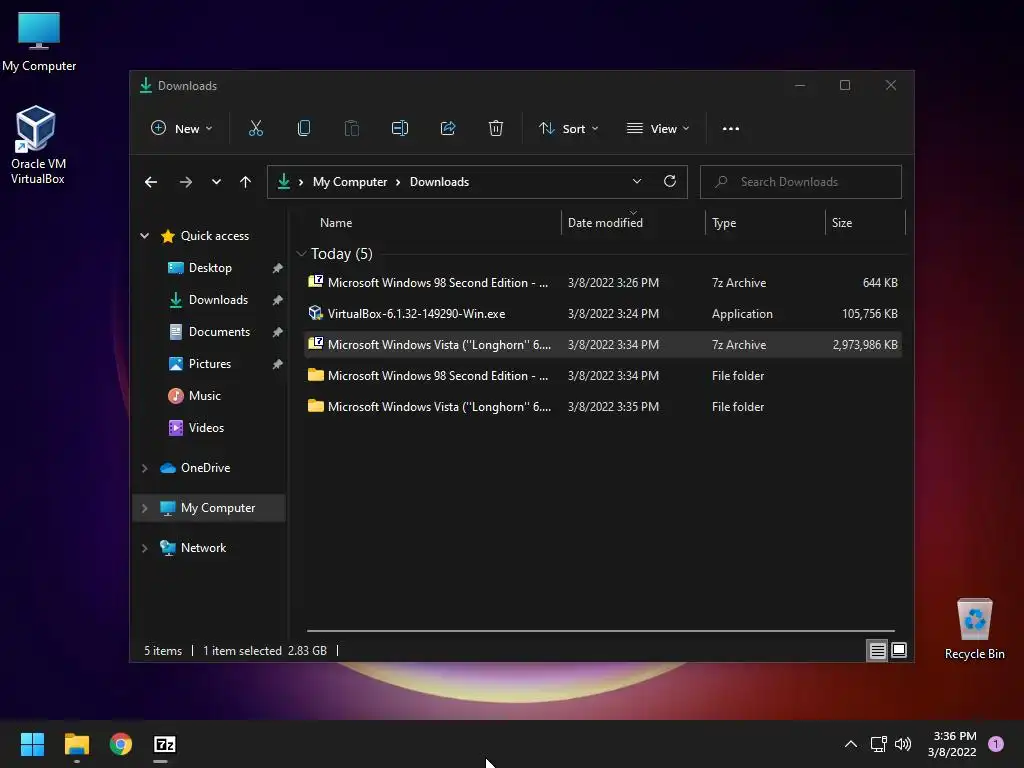Refresh the Downloads folder

coord(669,182)
